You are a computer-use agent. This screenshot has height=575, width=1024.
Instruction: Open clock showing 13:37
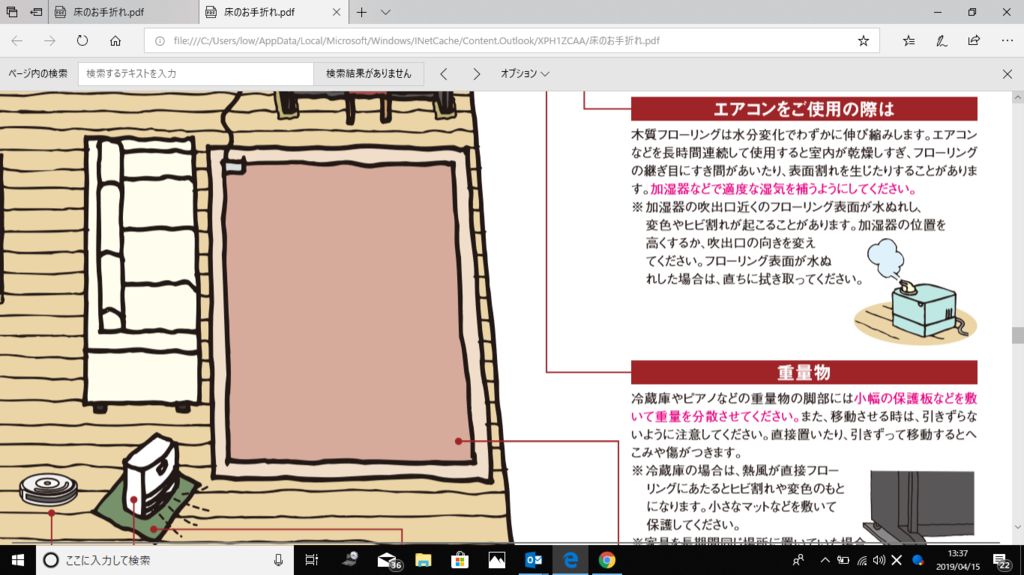957,560
